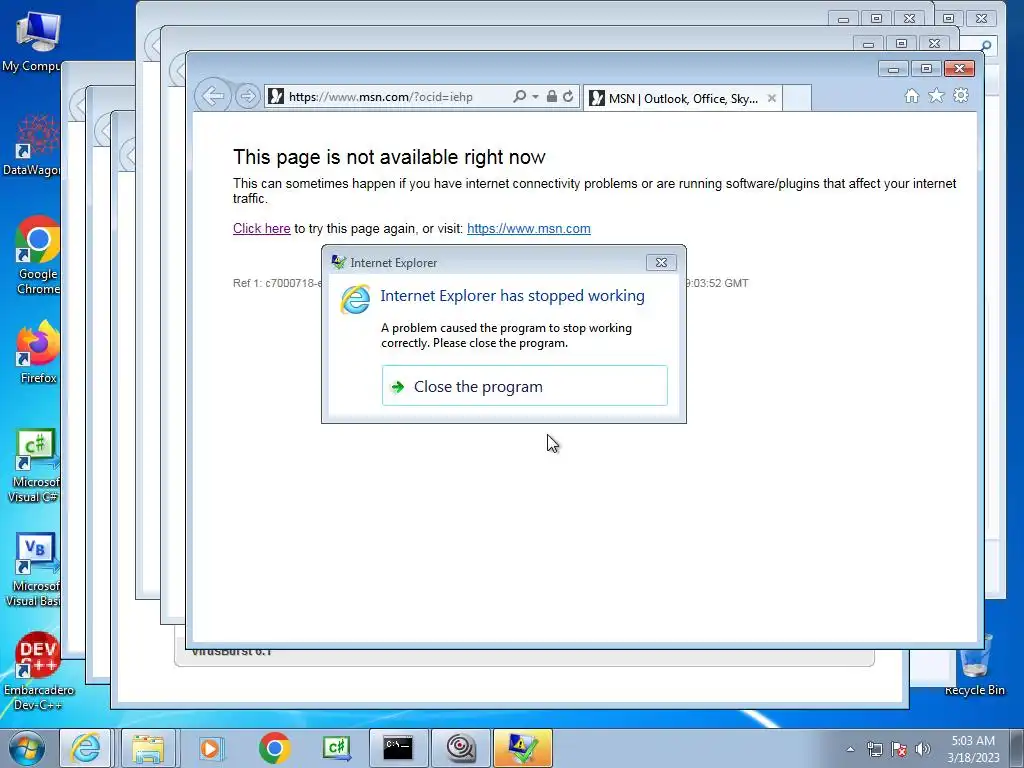Close the MSN tab with its X
1024x768 pixels.
click(x=772, y=99)
